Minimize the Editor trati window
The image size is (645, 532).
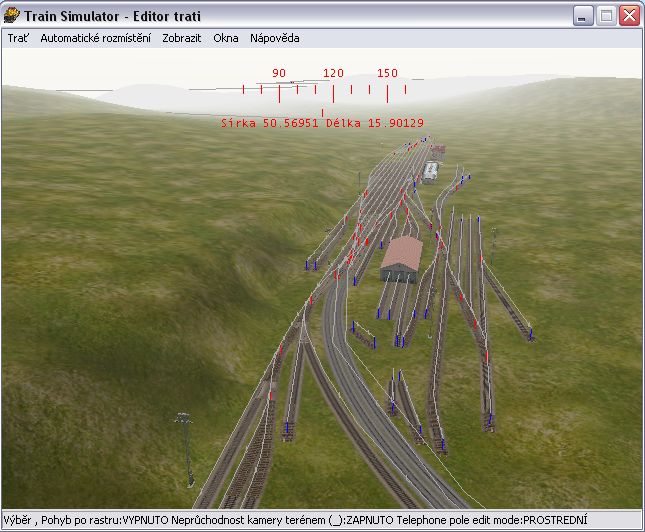click(x=583, y=16)
